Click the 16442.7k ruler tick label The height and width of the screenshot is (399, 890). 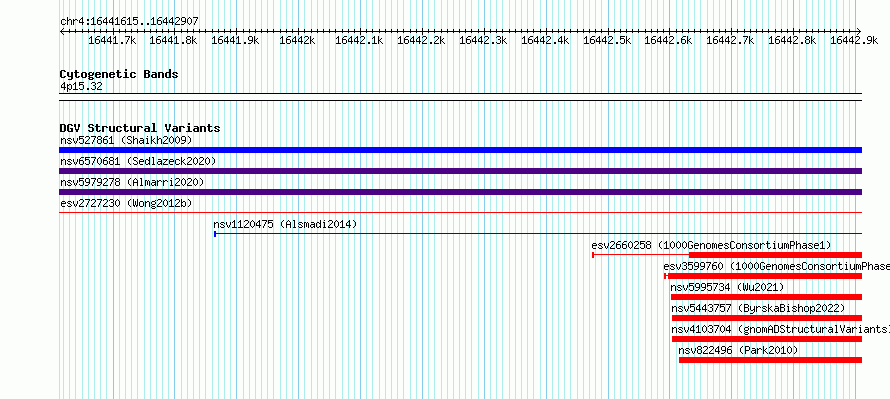pyautogui.click(x=731, y=40)
